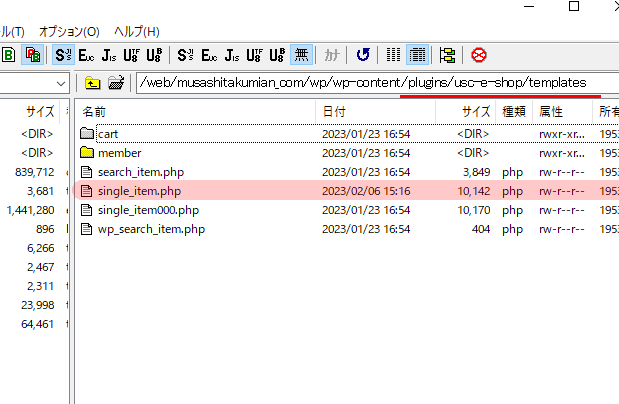Screen dimensions: 619x404
Task: Go up to parent folder on the host
Action: pos(92,83)
